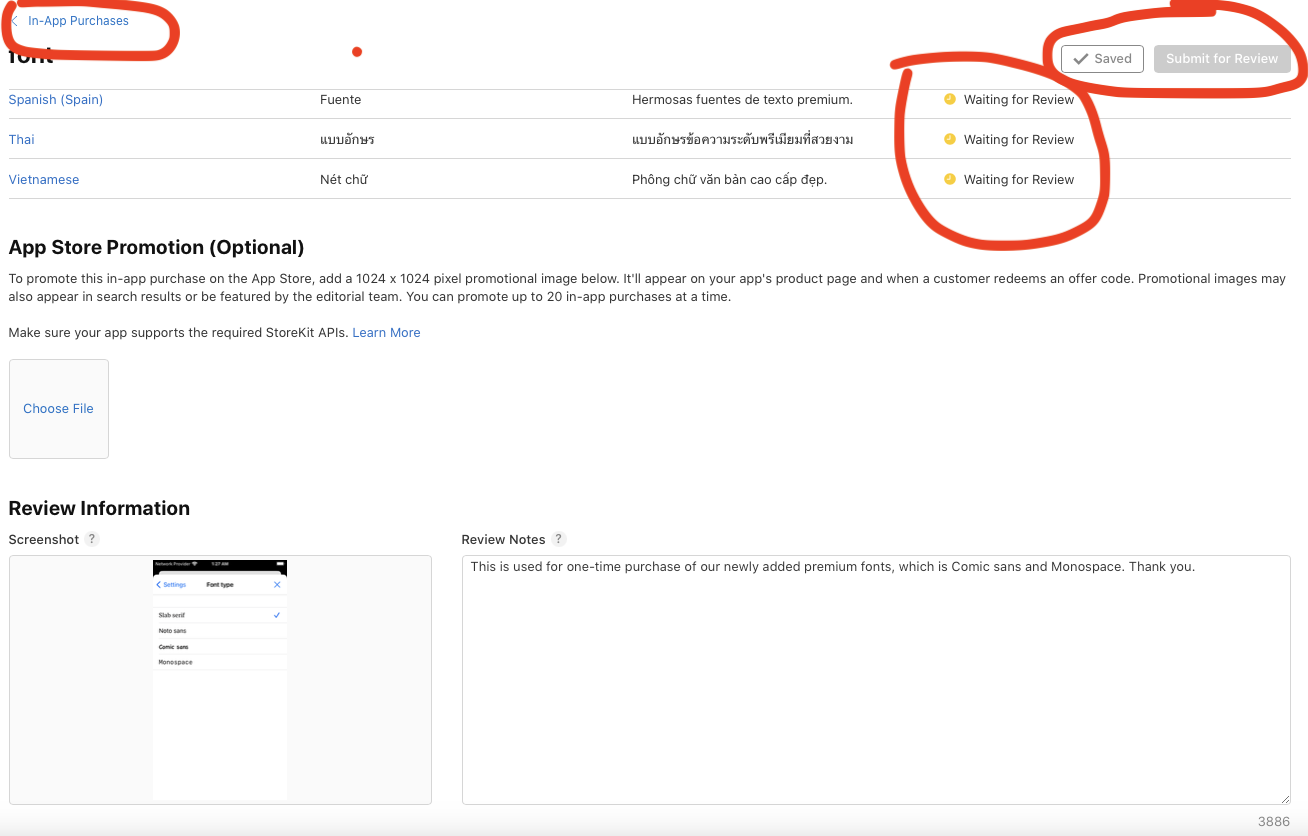Open the Thai localization
This screenshot has height=836, width=1308.
point(22,140)
